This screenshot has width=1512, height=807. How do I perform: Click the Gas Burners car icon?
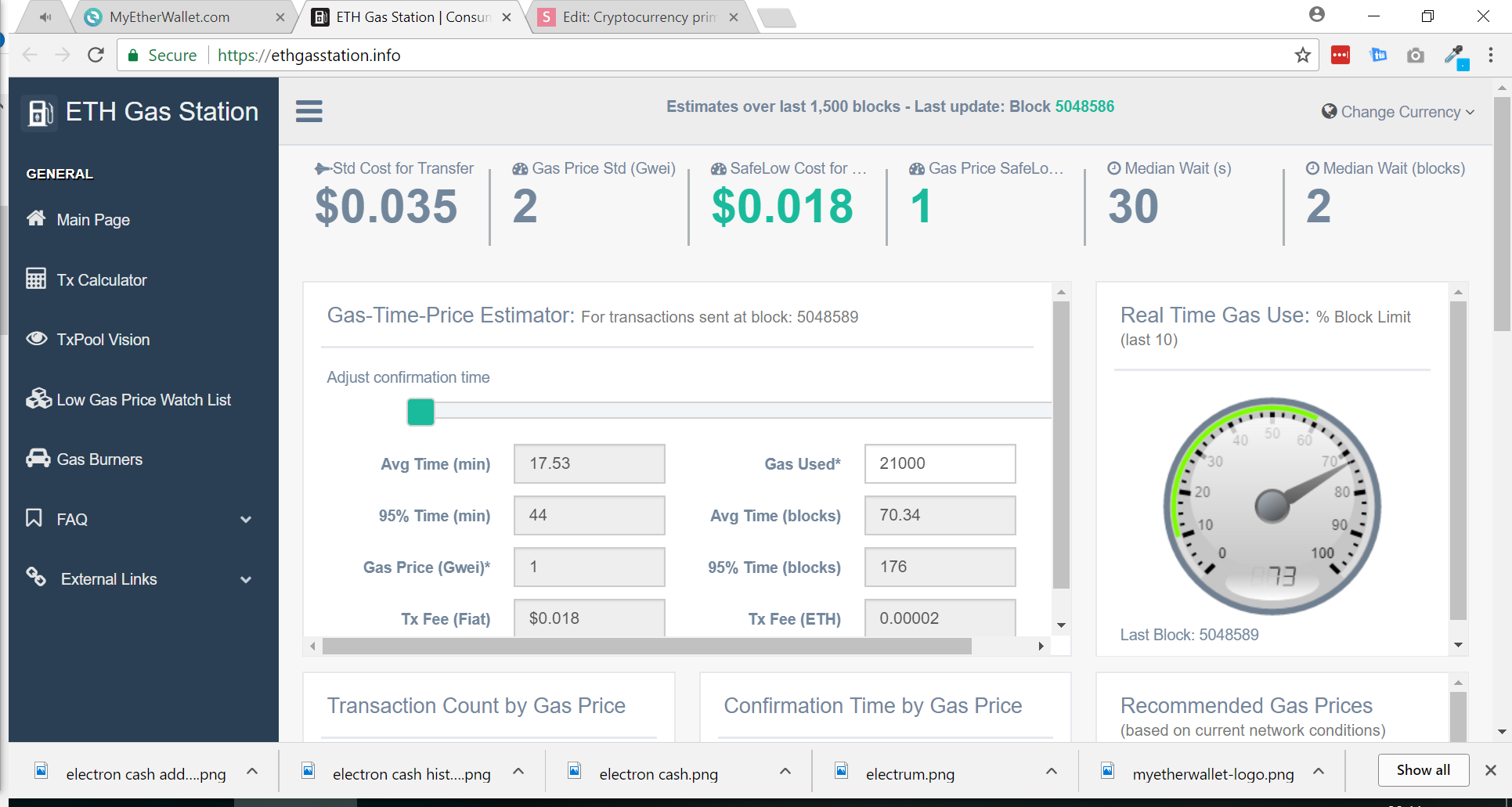point(38,459)
